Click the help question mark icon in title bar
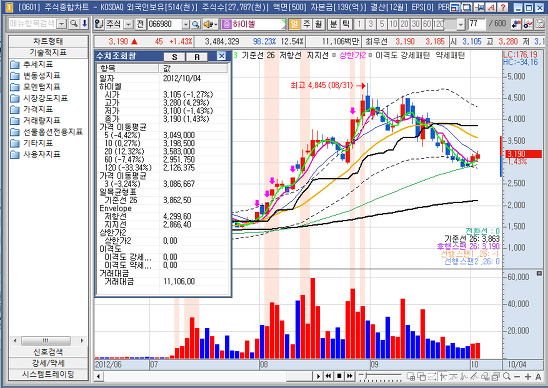This screenshot has width=548, height=388. 503,7
